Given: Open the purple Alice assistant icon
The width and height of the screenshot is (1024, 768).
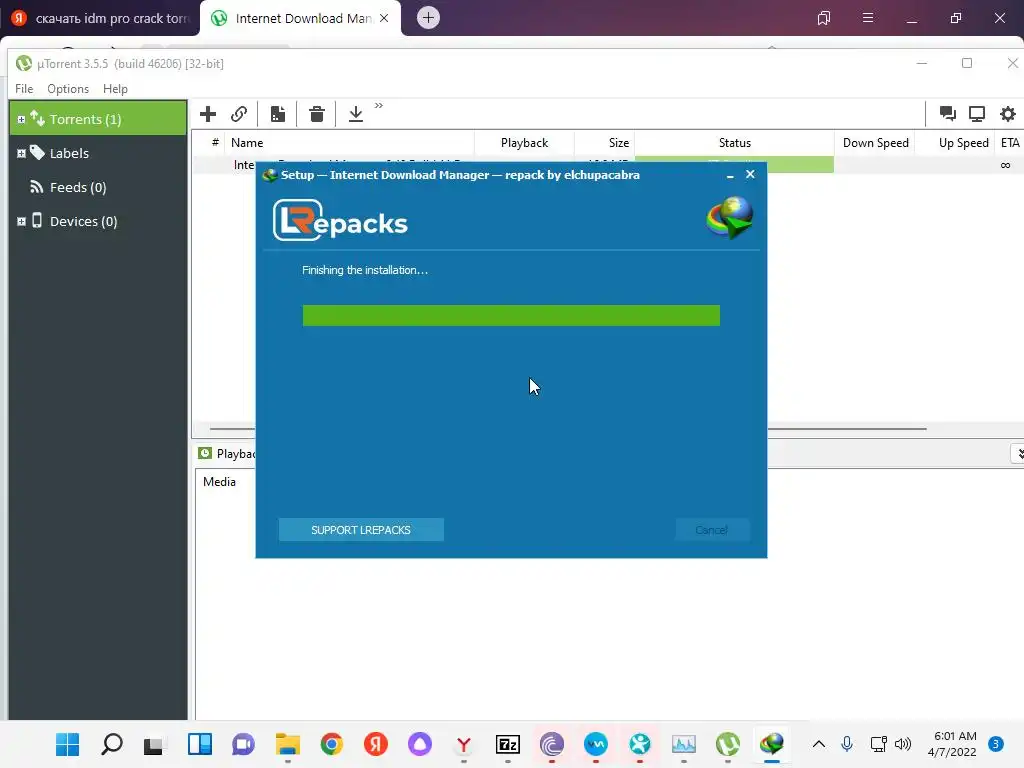Looking at the screenshot, I should click(420, 744).
